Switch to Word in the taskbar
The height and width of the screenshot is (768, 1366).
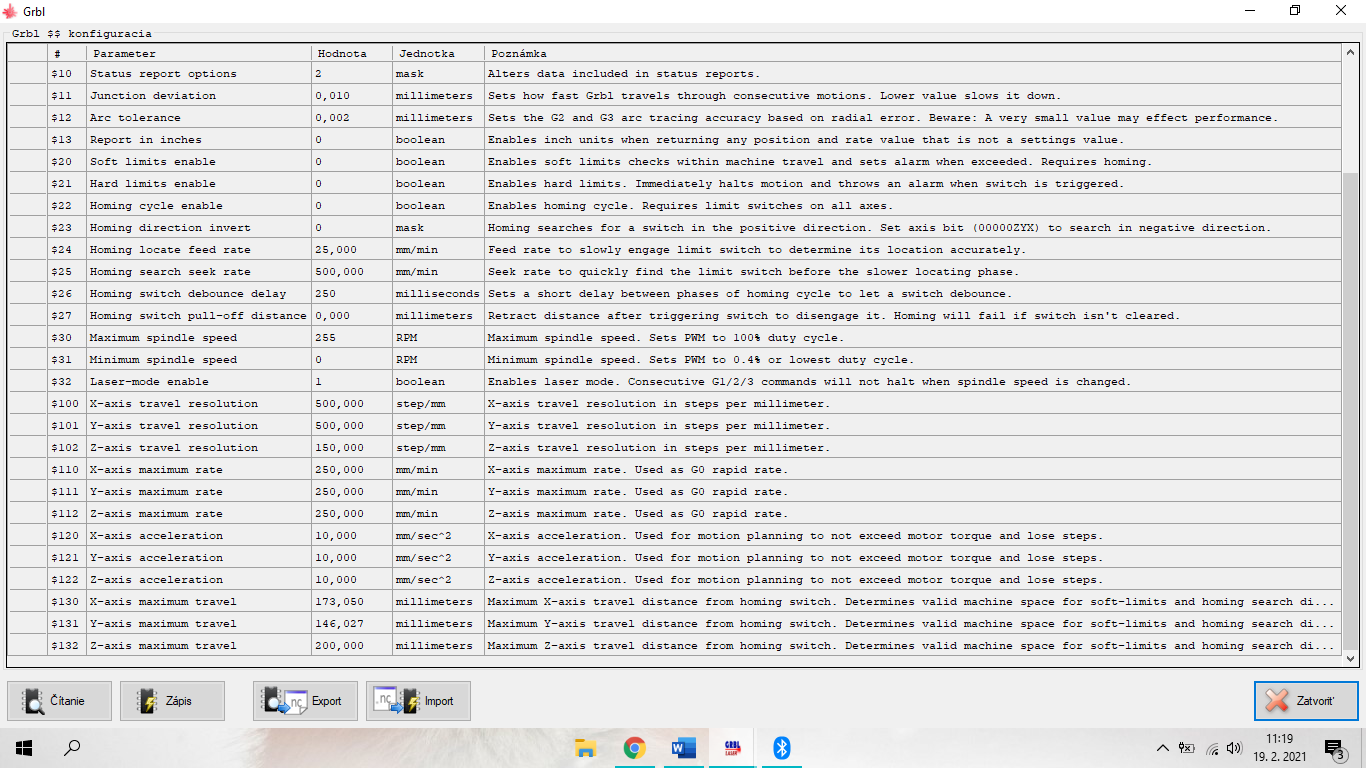tap(683, 747)
